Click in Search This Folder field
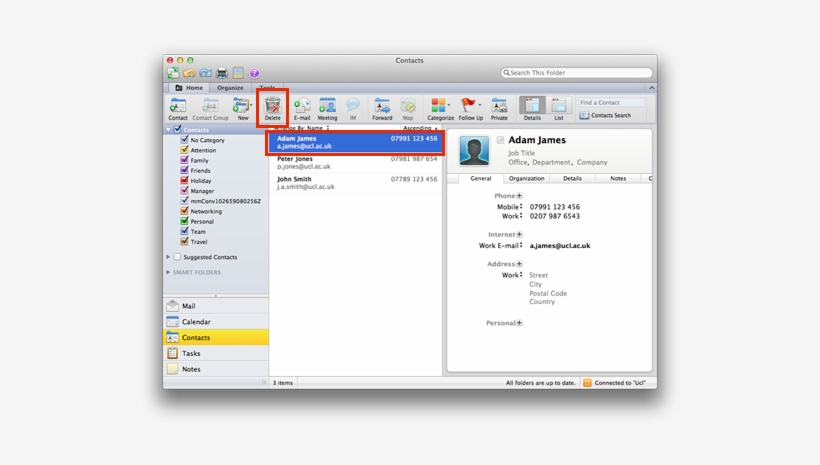This screenshot has width=820, height=465. click(x=576, y=73)
